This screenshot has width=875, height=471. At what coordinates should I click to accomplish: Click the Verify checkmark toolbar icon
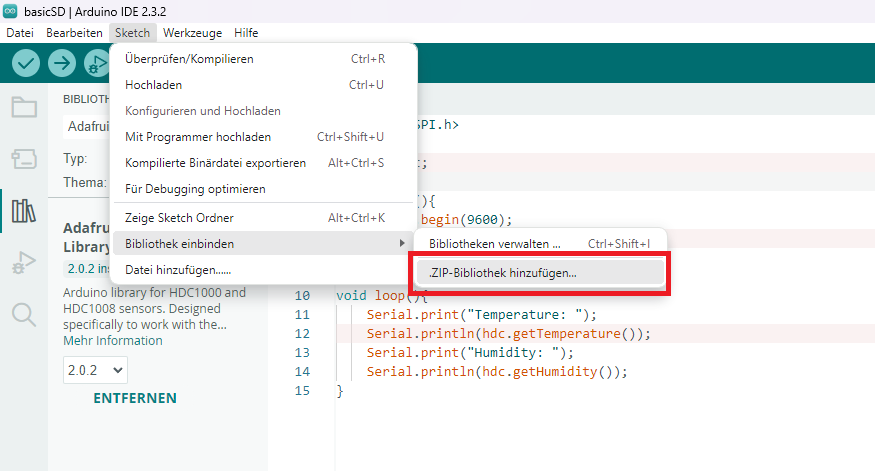(x=26, y=63)
